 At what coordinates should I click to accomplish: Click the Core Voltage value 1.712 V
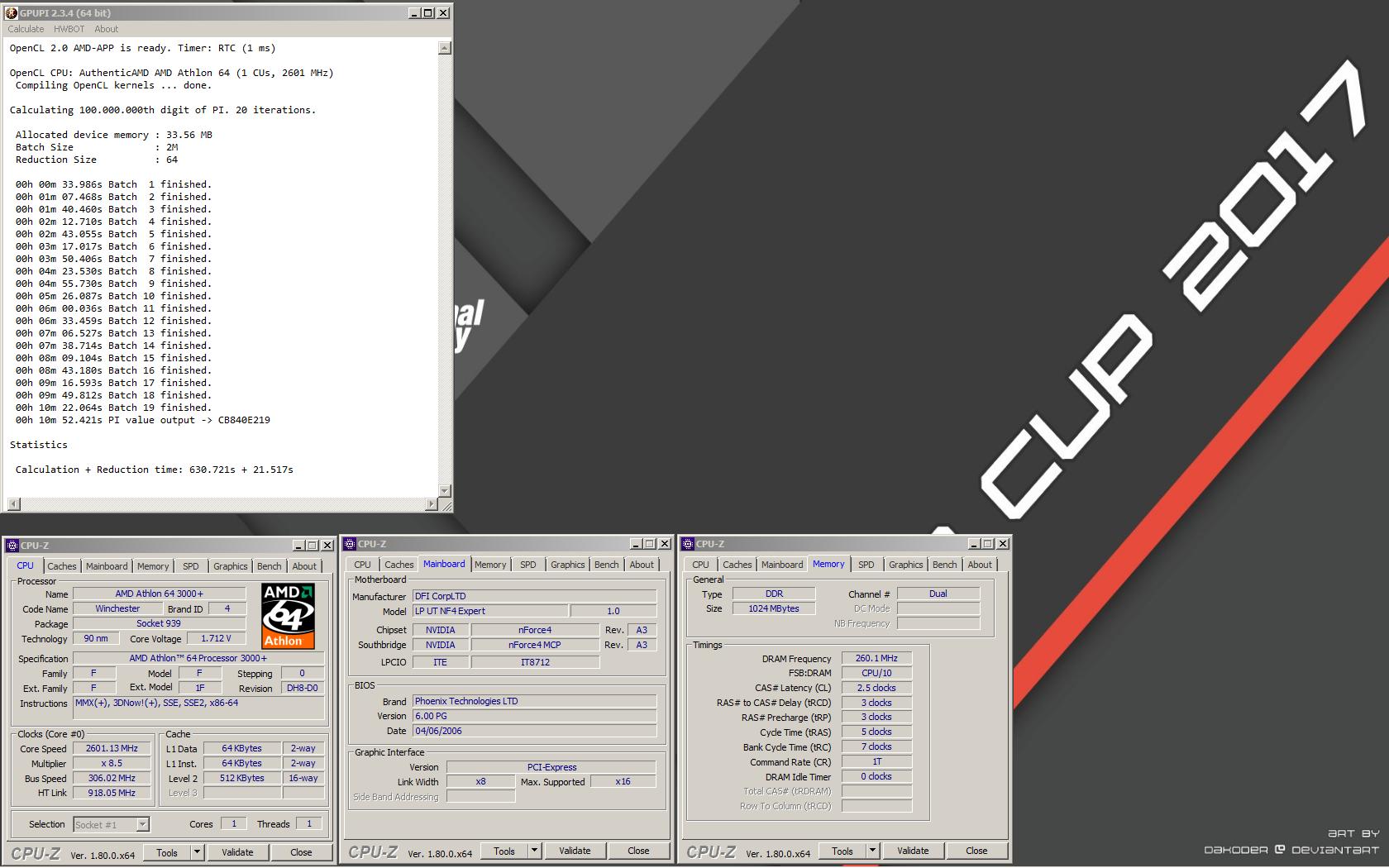click(215, 638)
